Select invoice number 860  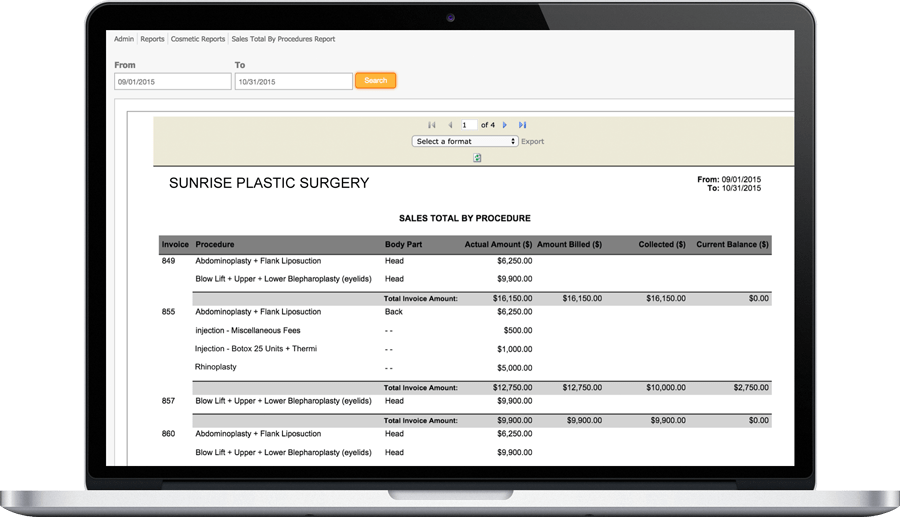(x=168, y=434)
